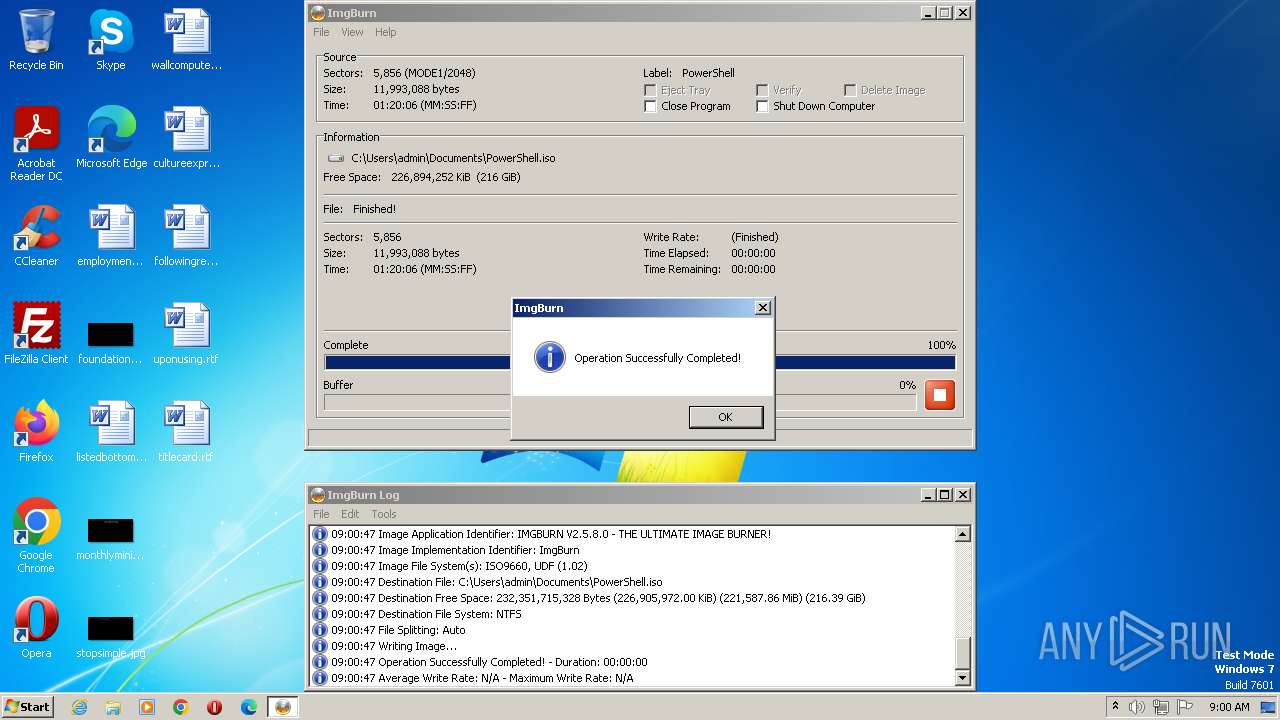Toggle the Verify checkbox
Image resolution: width=1280 pixels, height=720 pixels.
(762, 90)
